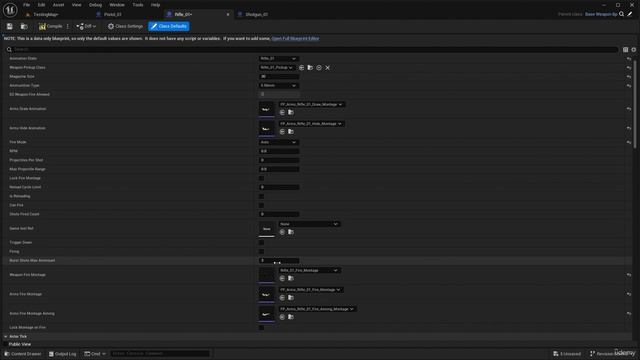Image resolution: width=640 pixels, height=360 pixels.
Task: Open Arms Draw Animation asset dropdown
Action: [311, 104]
